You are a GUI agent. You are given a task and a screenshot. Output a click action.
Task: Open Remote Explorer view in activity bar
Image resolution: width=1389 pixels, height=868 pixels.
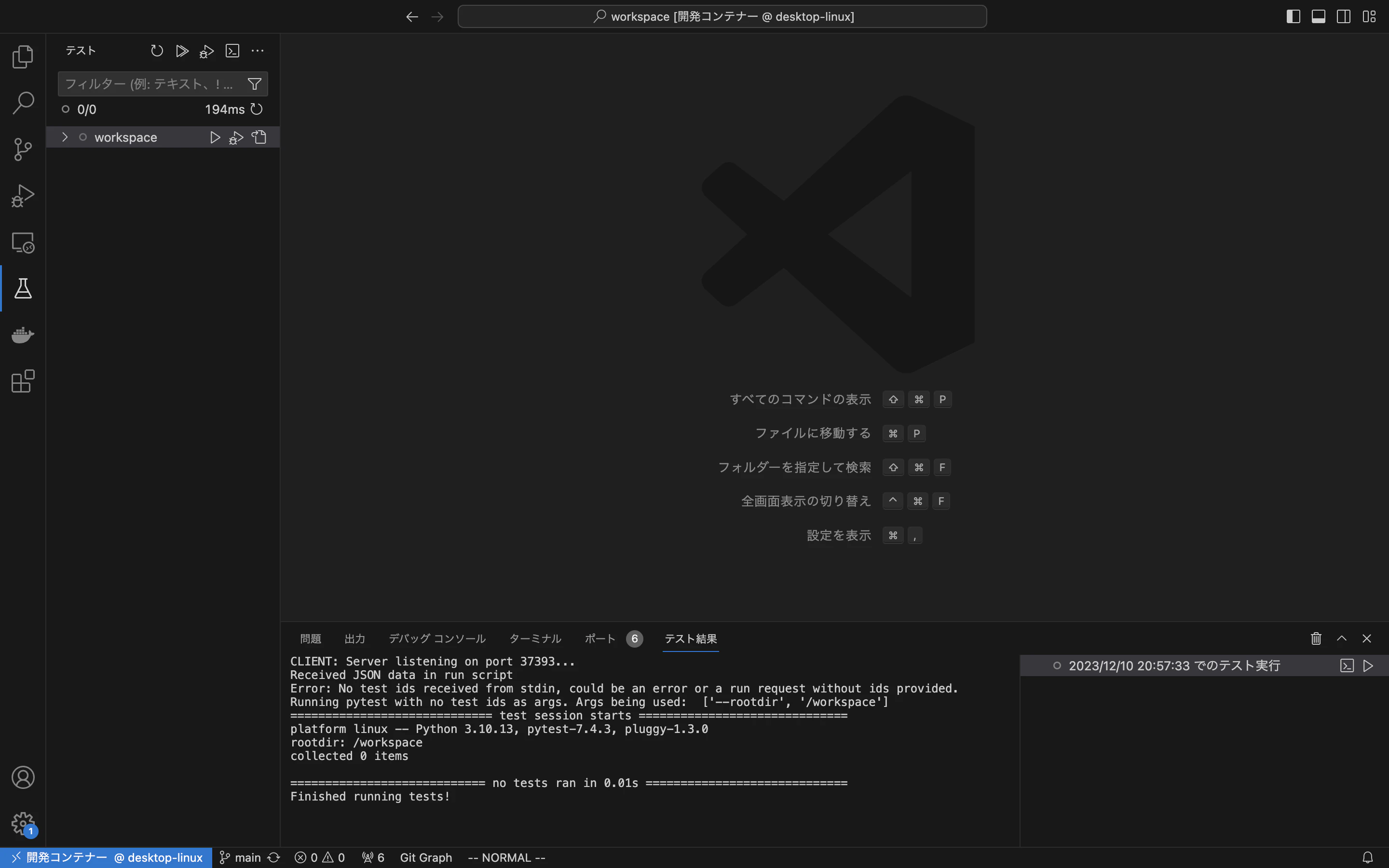click(x=23, y=242)
